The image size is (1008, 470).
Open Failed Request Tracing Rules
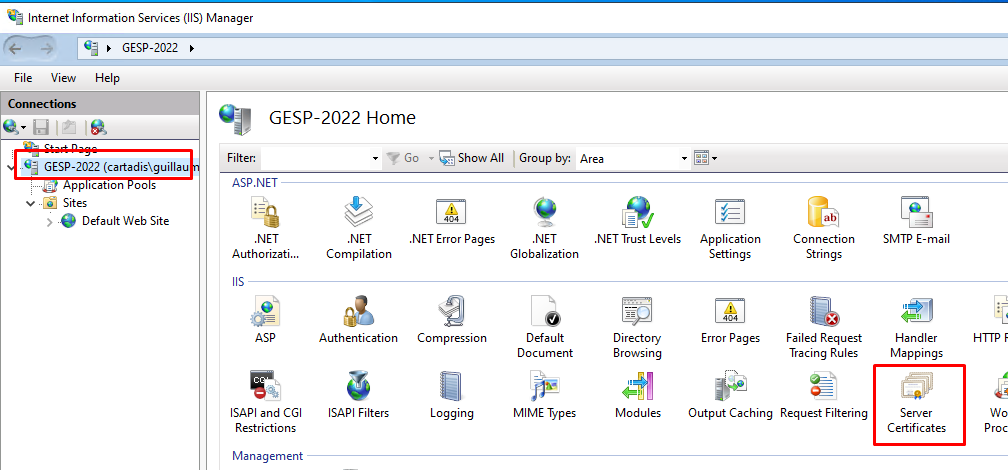click(824, 327)
